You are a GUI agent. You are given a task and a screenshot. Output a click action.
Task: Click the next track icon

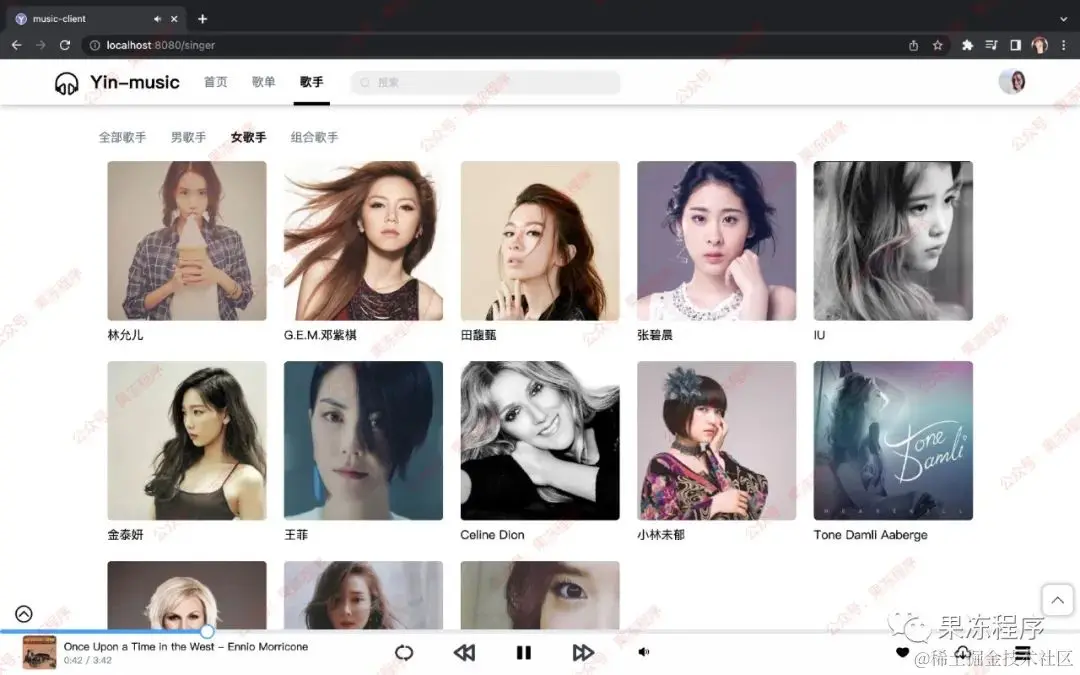[x=584, y=652]
